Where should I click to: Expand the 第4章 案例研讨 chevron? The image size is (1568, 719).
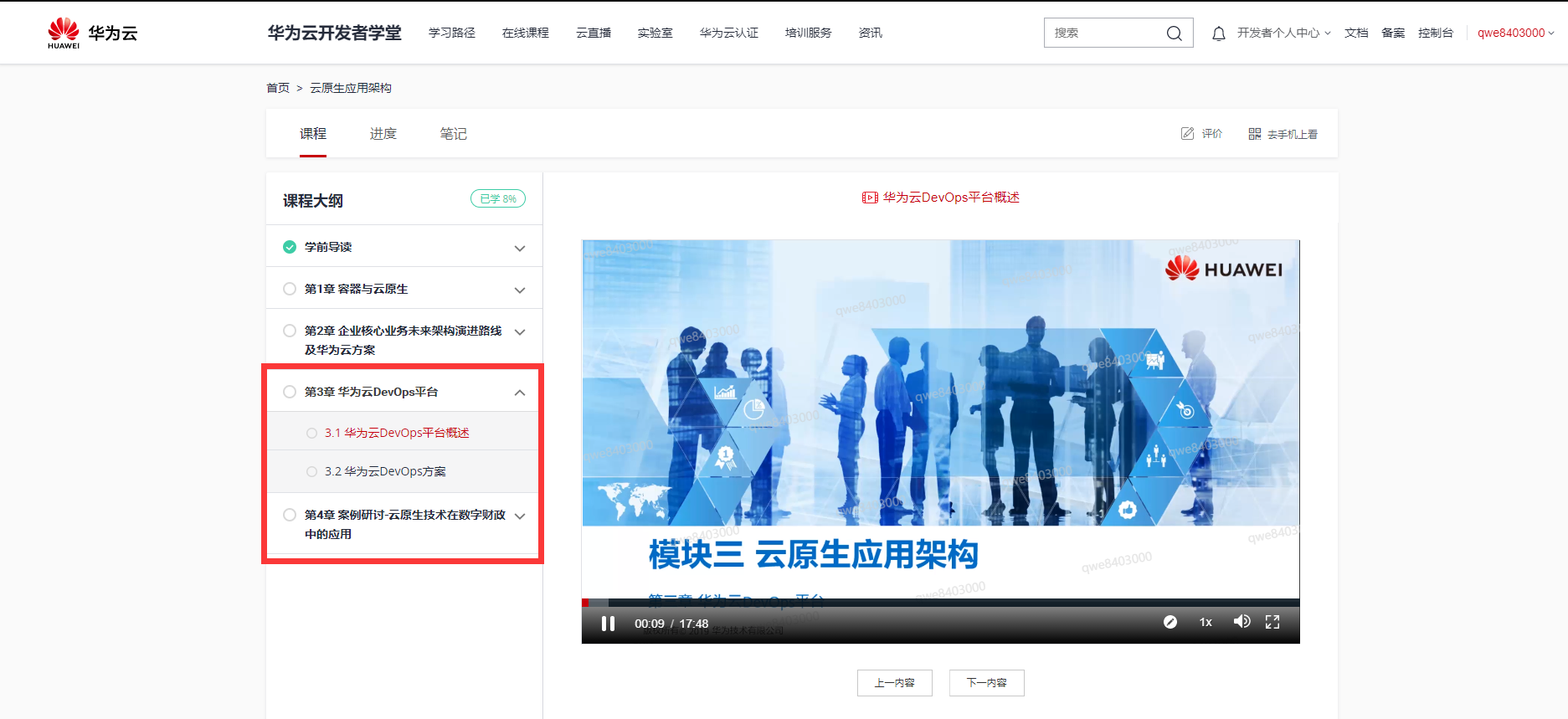point(520,516)
